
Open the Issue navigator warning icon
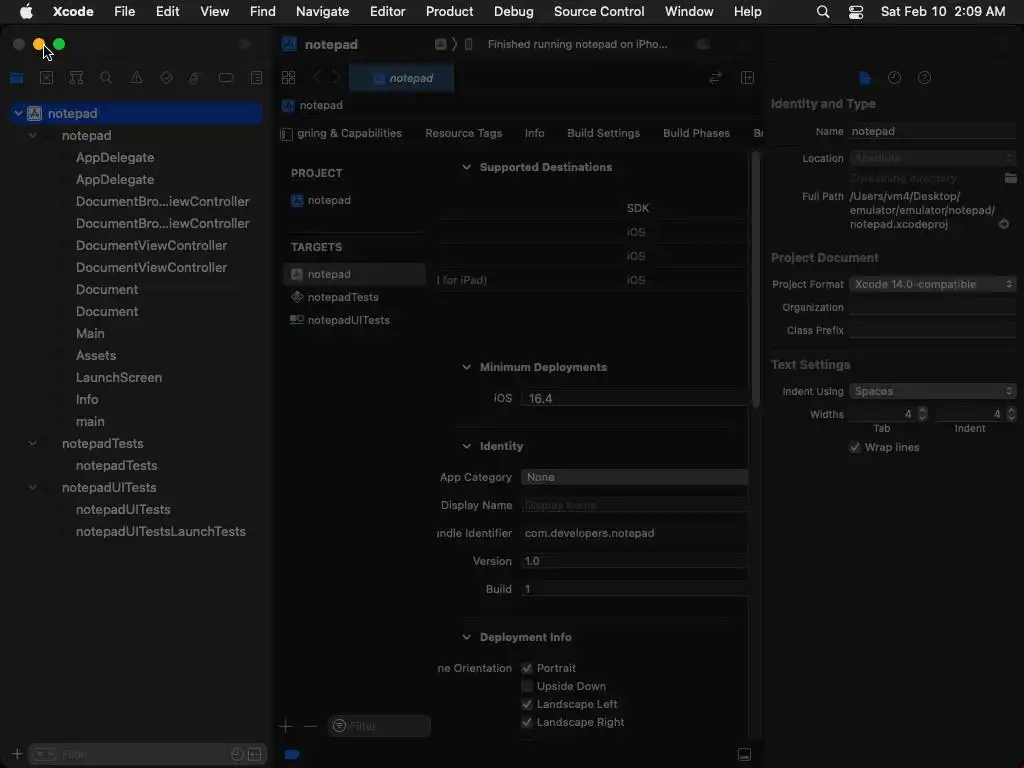136,78
